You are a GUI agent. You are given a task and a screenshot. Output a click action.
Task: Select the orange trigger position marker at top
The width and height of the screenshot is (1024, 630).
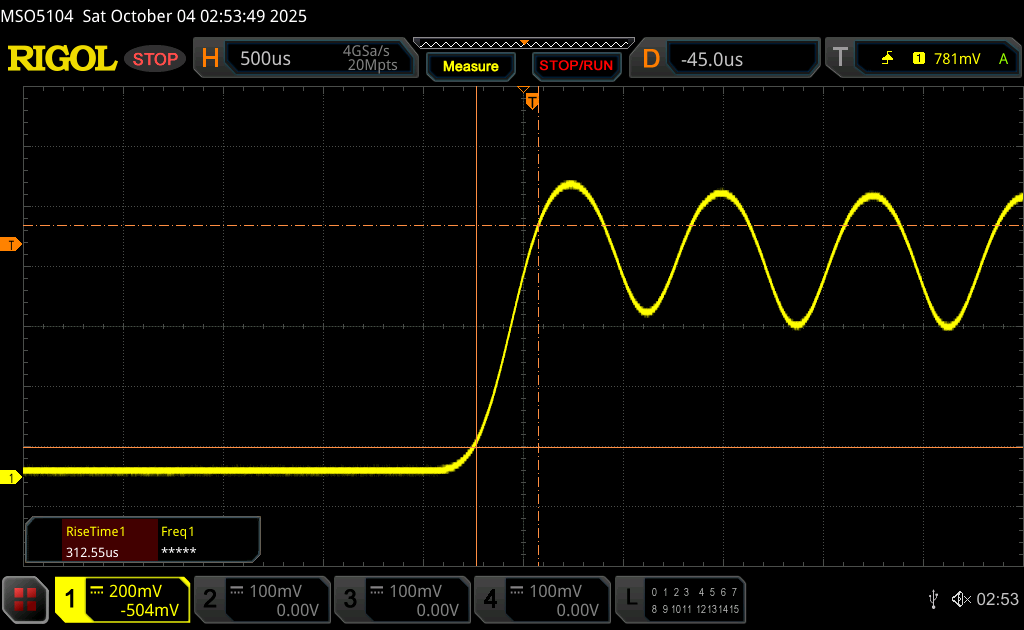point(532,101)
